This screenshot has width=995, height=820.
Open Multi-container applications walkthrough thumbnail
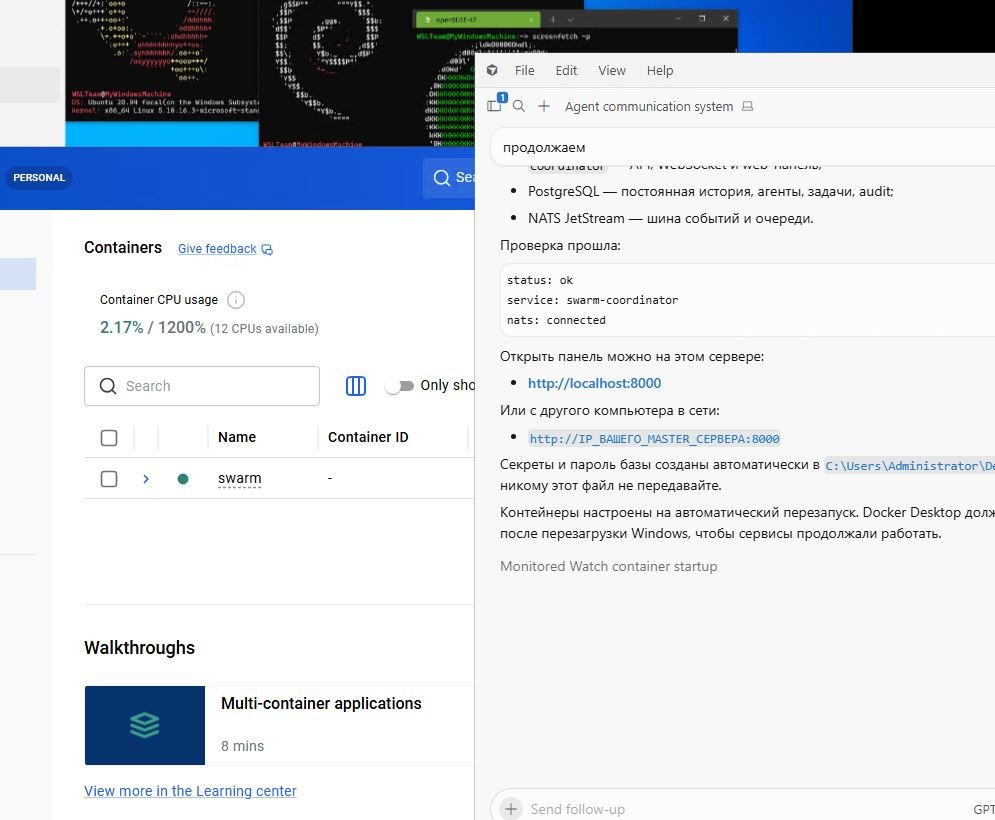[145, 725]
